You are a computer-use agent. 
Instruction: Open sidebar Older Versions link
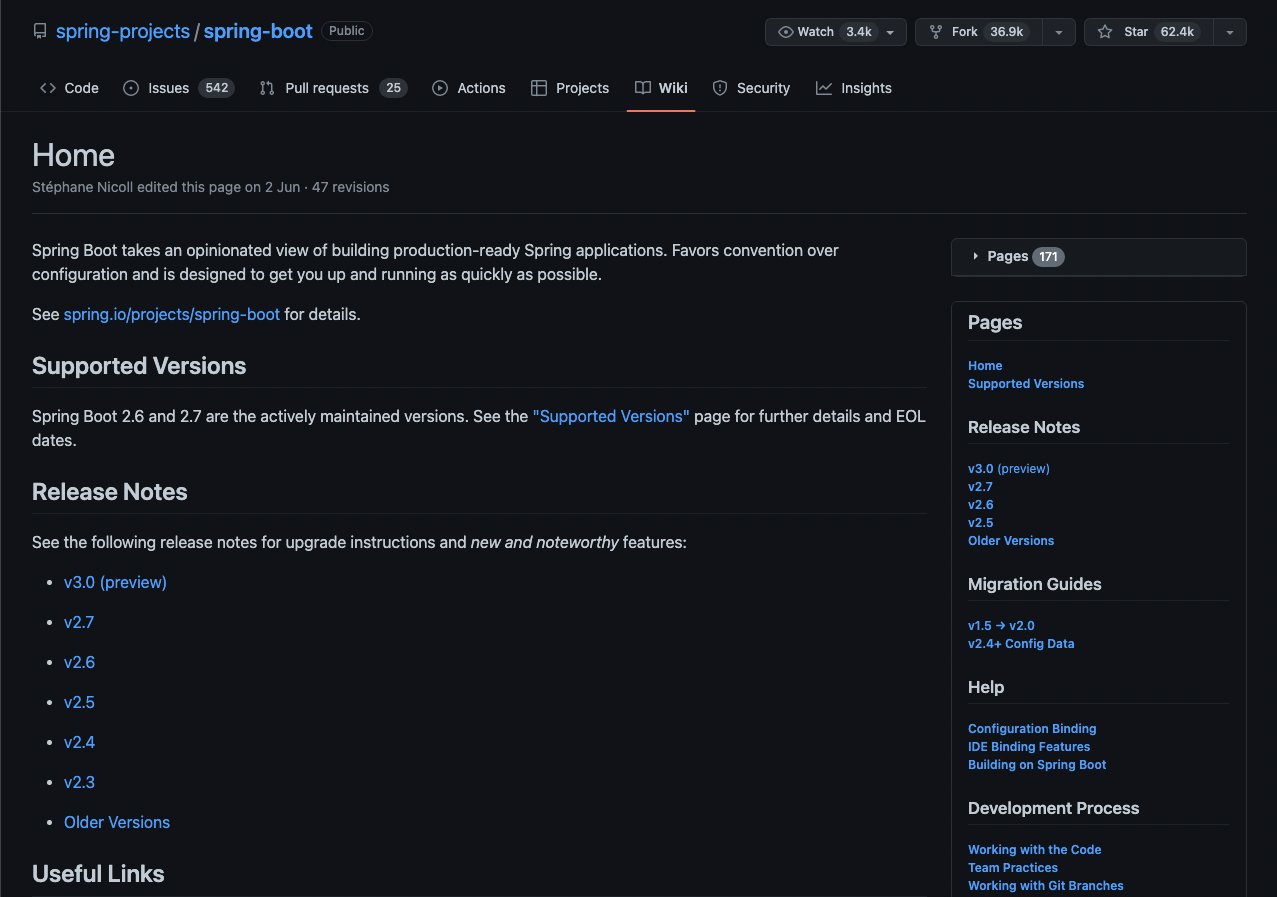(x=1011, y=541)
